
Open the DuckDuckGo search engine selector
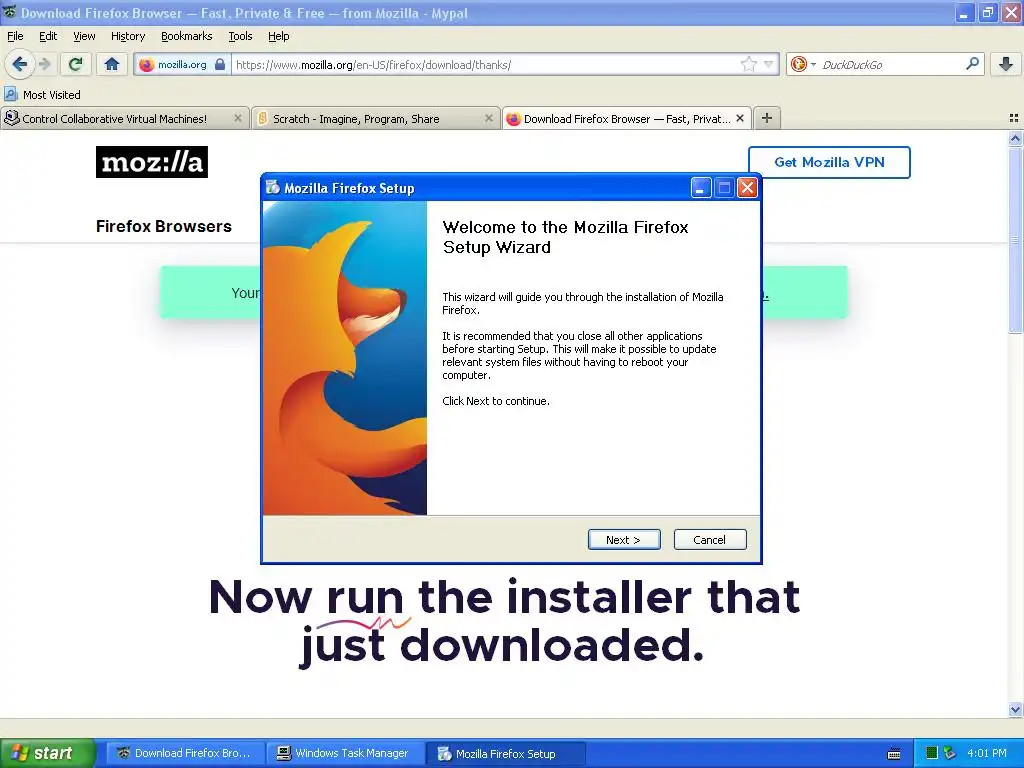click(x=803, y=64)
